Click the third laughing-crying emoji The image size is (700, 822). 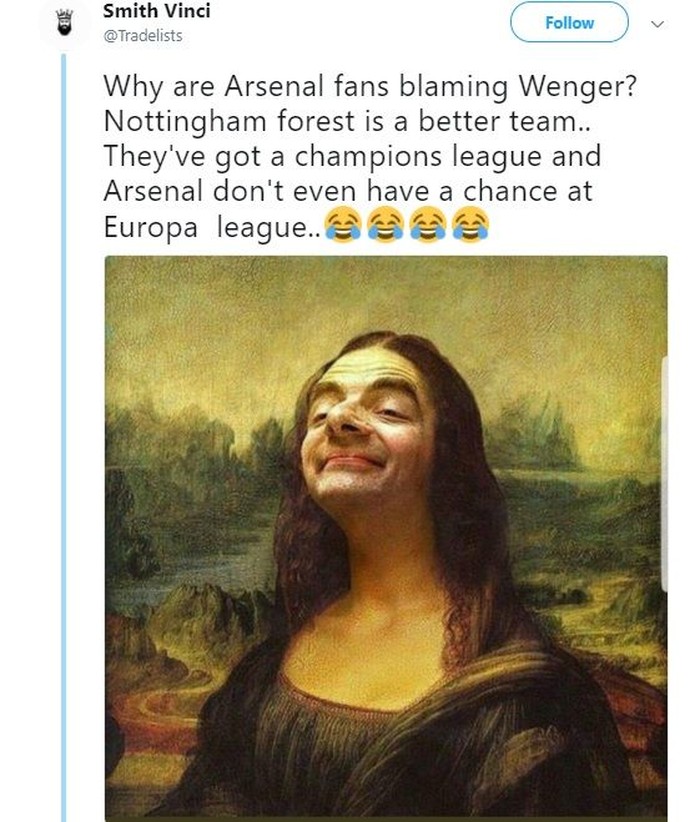pyautogui.click(x=427, y=228)
